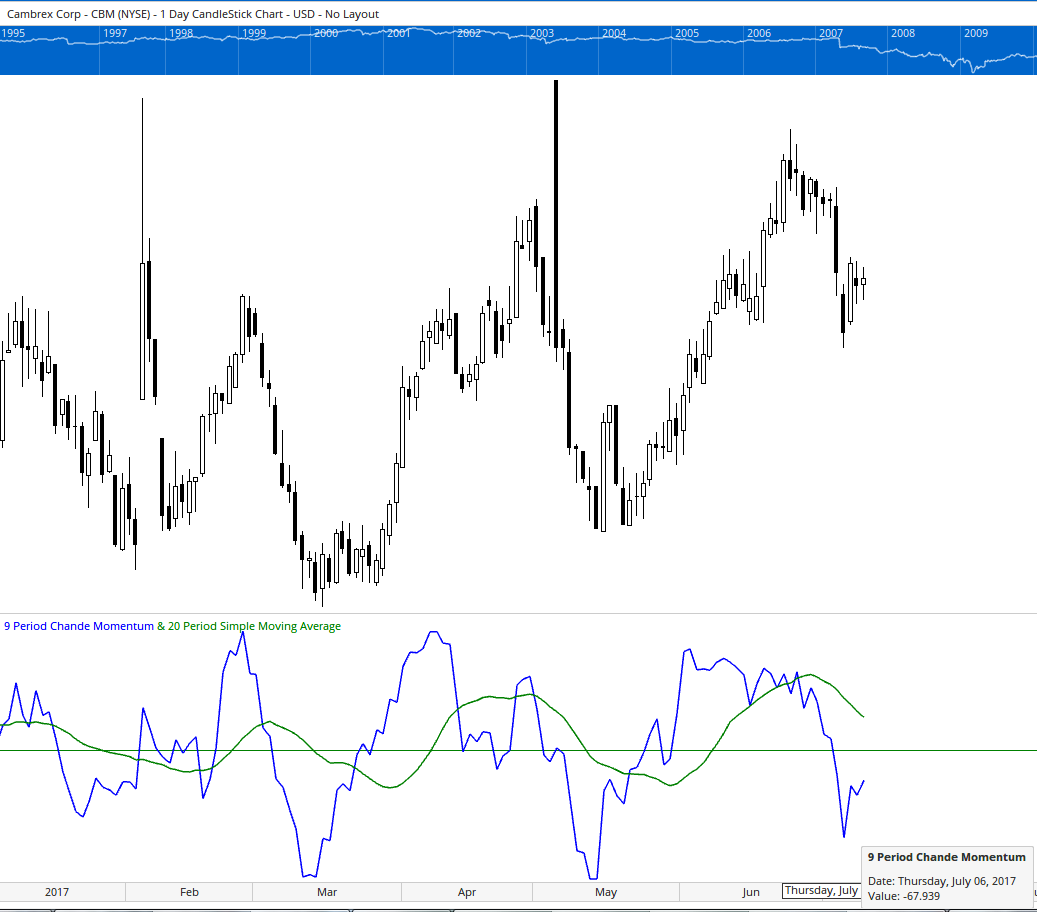The image size is (1037, 912).
Task: Click tooltip line 'Date: Thursday, July 06, 2017'
Action: (942, 881)
